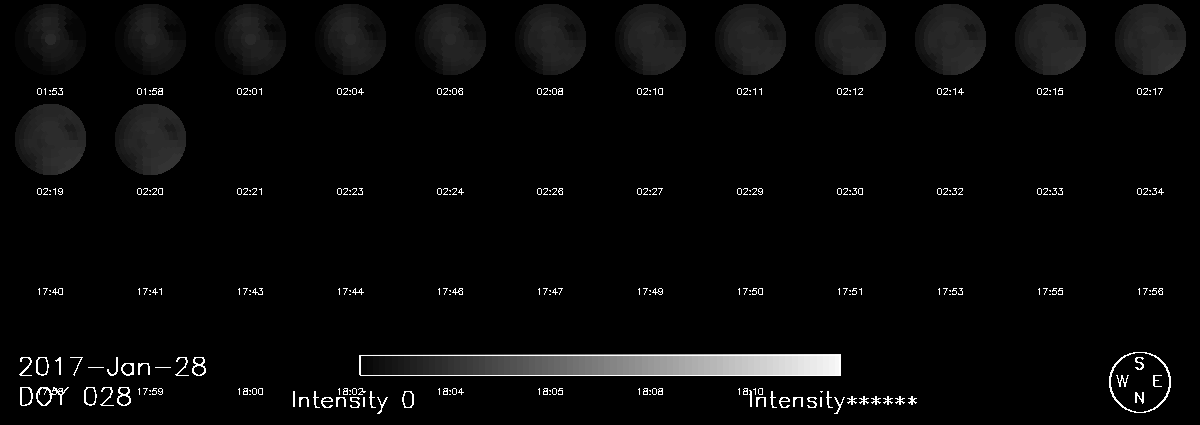Image resolution: width=1200 pixels, height=425 pixels.
Task: Choose the second-row disk image at 02:19
Action: [50, 139]
